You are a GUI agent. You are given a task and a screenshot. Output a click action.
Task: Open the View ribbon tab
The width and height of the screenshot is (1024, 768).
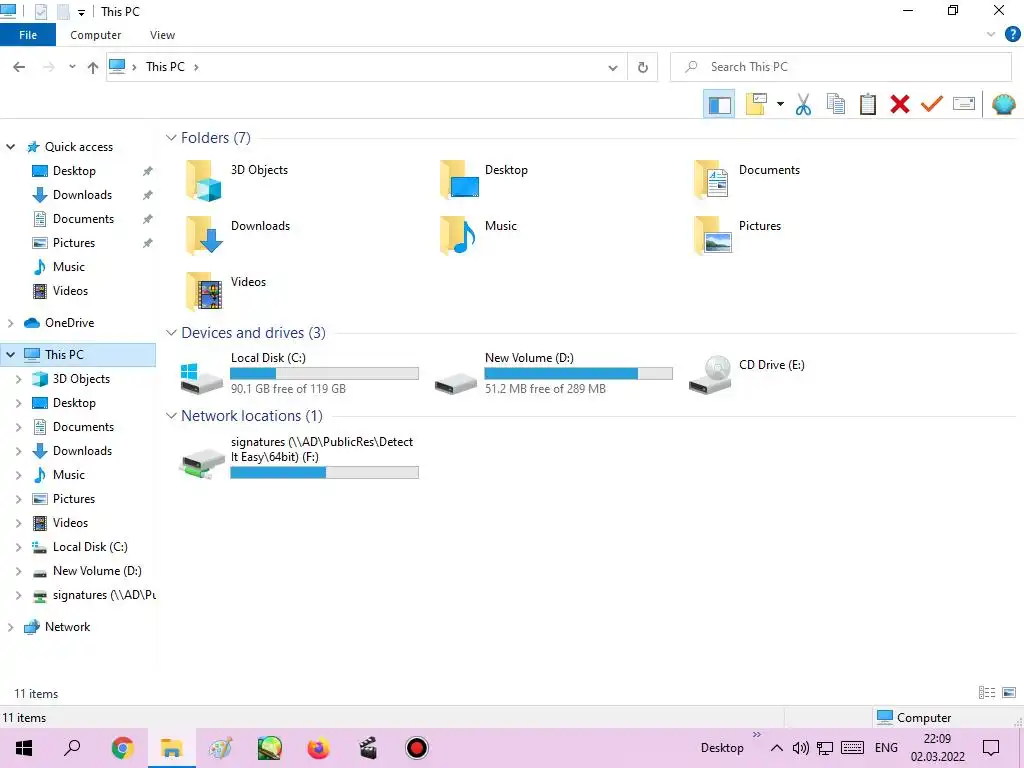coord(162,35)
